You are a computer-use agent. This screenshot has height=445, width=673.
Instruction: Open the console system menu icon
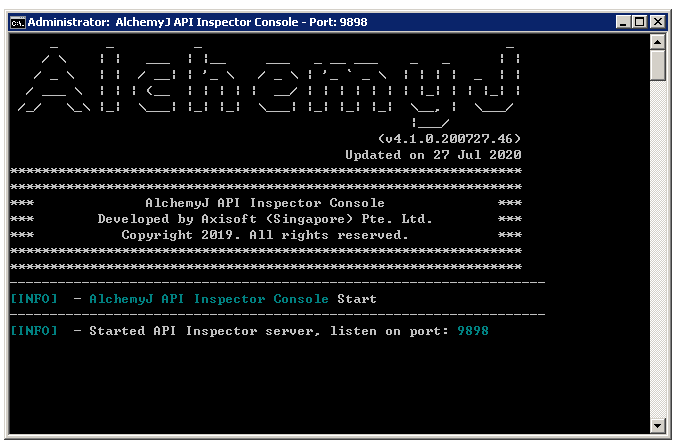(x=18, y=22)
